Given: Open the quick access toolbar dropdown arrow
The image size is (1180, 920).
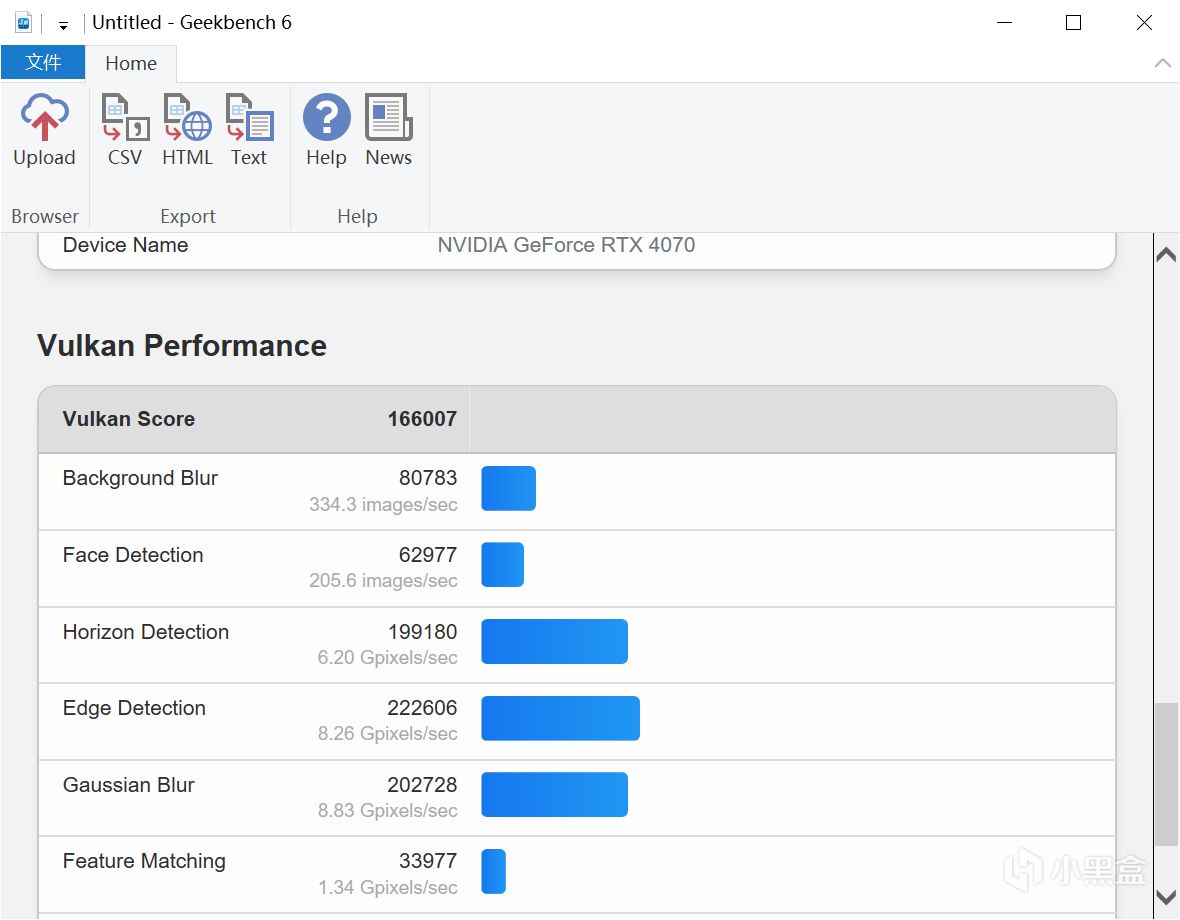Looking at the screenshot, I should 63,26.
